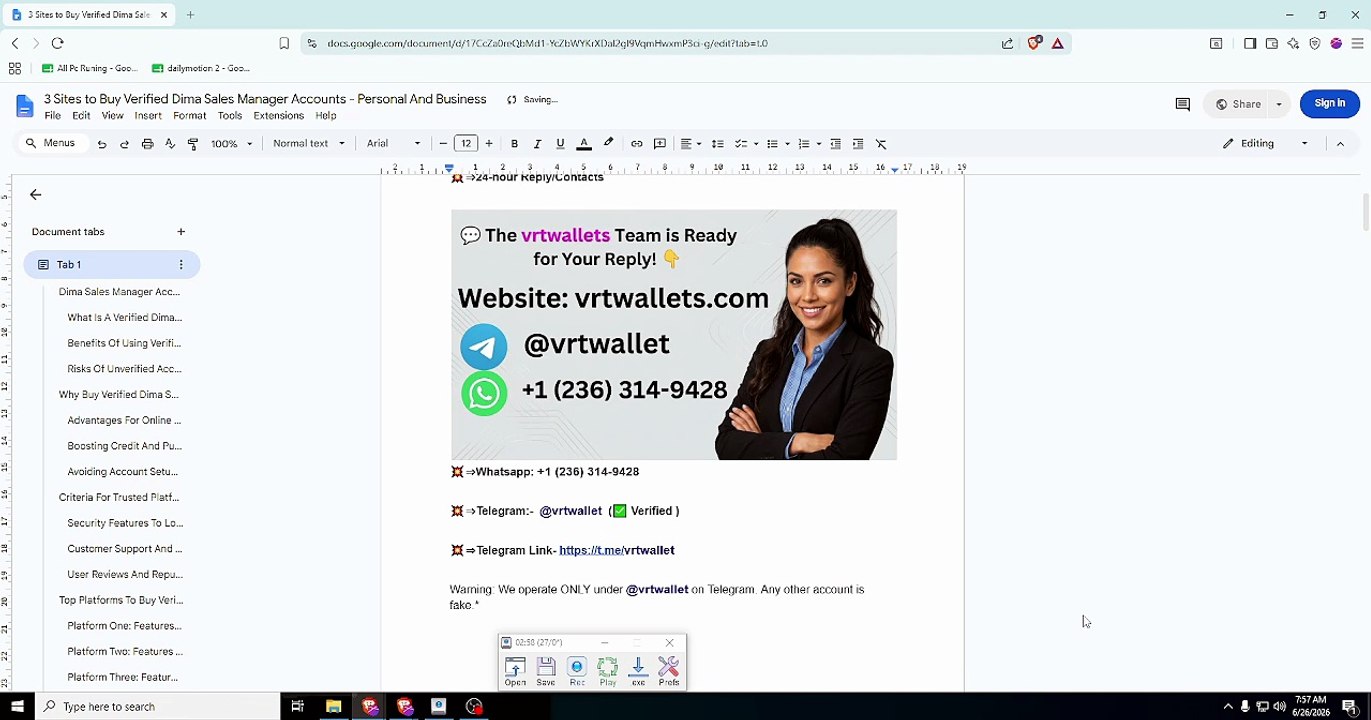
Task: Open the comment history icon
Action: [x=1182, y=104]
